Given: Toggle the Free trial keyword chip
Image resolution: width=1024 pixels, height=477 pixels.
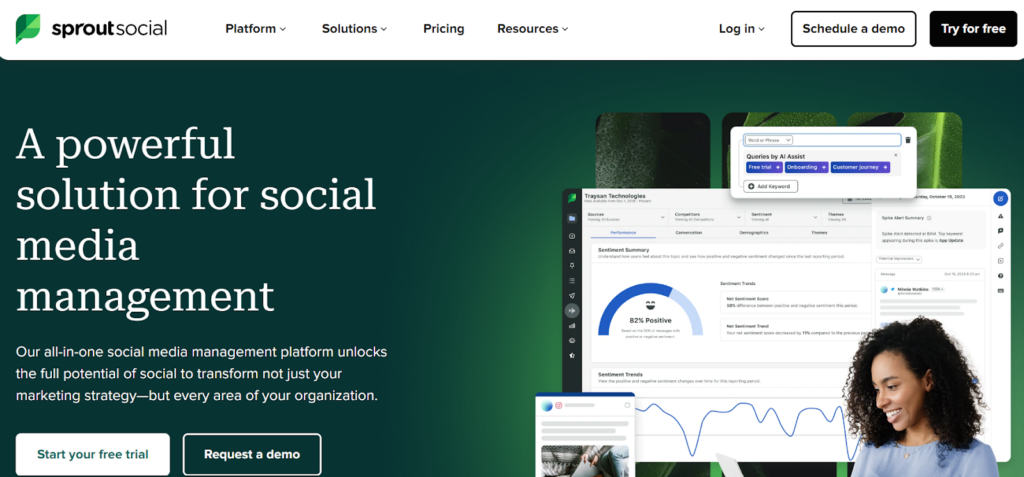Looking at the screenshot, I should coord(765,167).
